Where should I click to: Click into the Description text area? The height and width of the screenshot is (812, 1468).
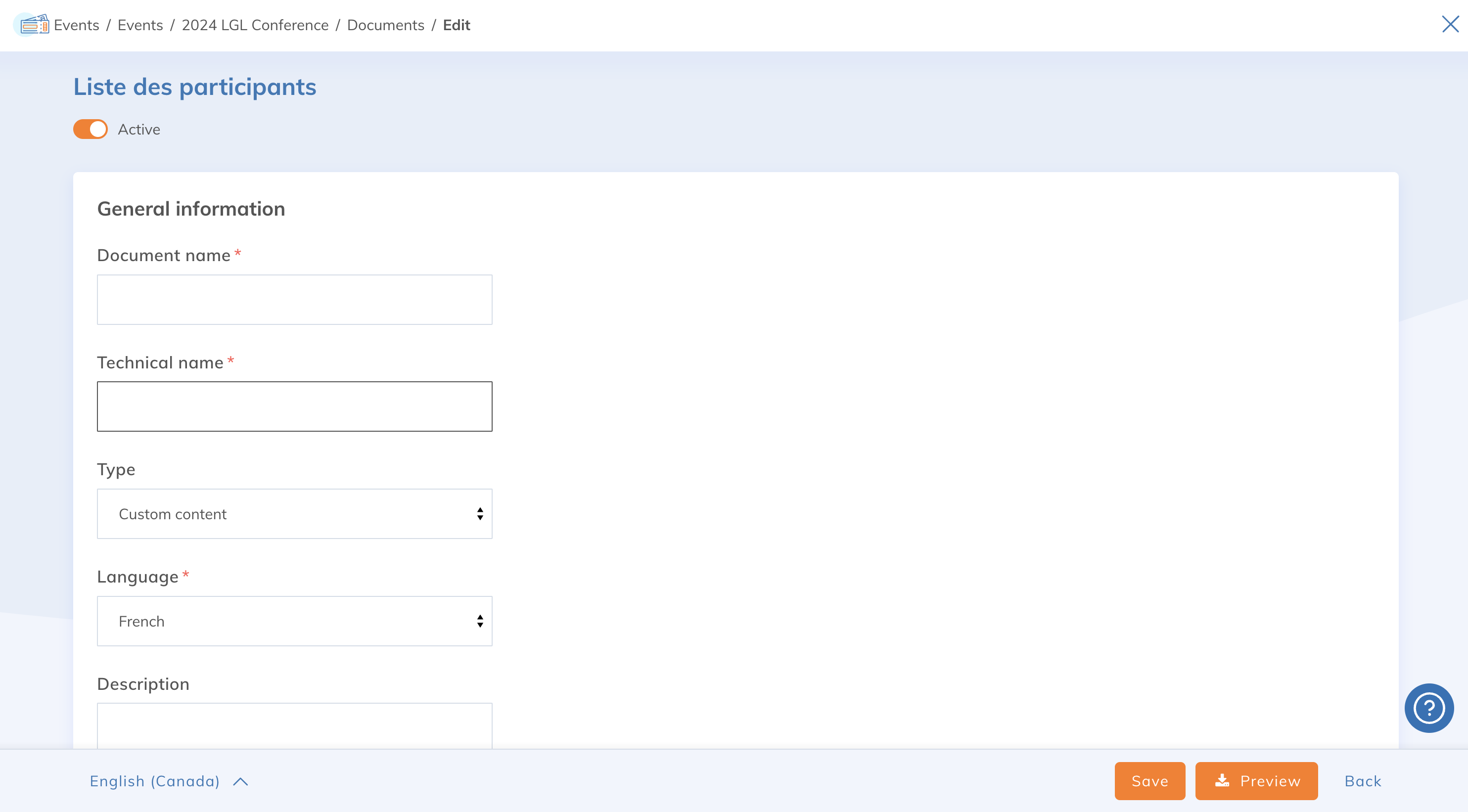[294, 725]
